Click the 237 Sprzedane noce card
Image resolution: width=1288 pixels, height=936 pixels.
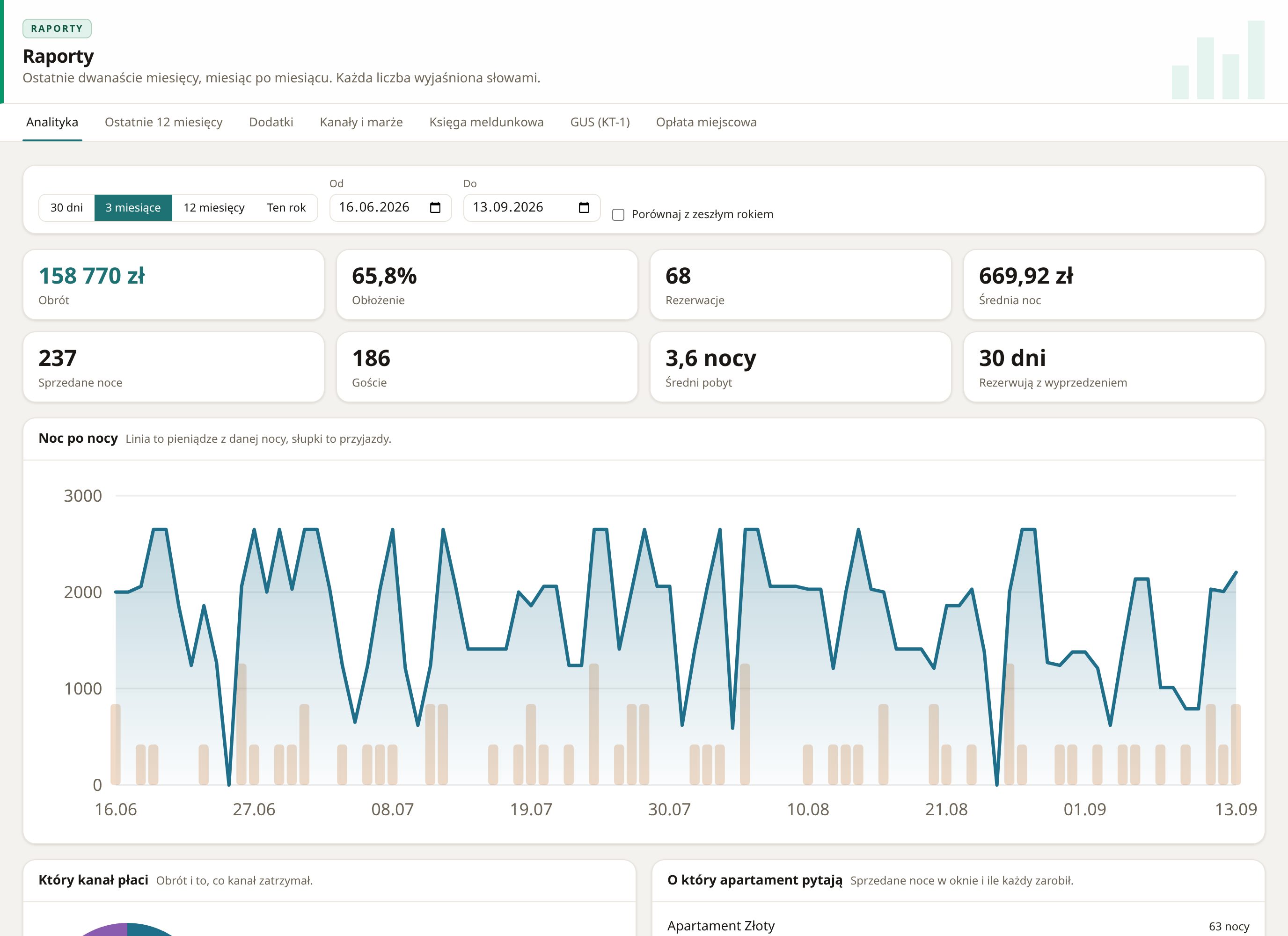point(173,367)
